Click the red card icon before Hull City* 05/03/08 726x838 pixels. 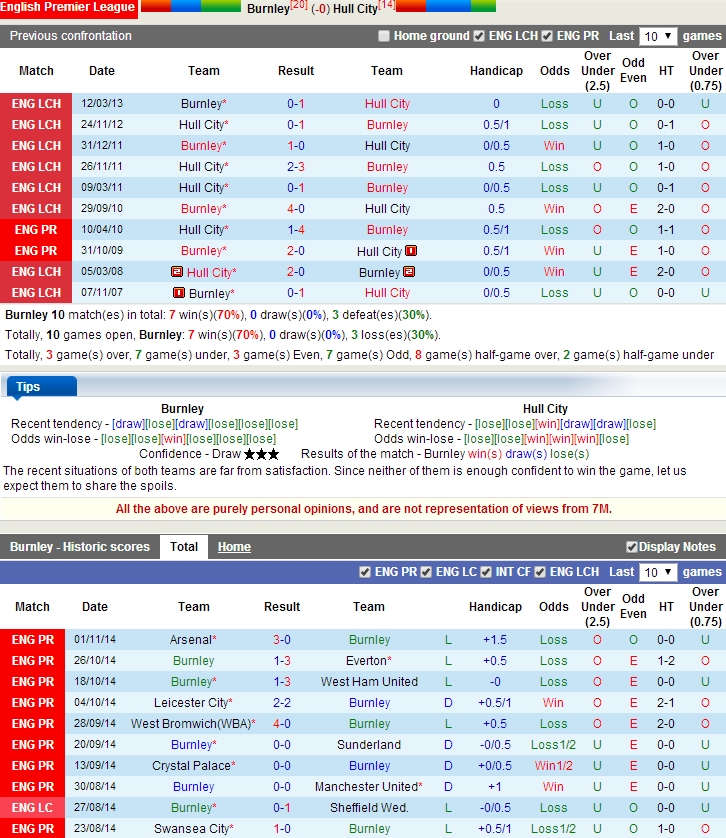(177, 272)
